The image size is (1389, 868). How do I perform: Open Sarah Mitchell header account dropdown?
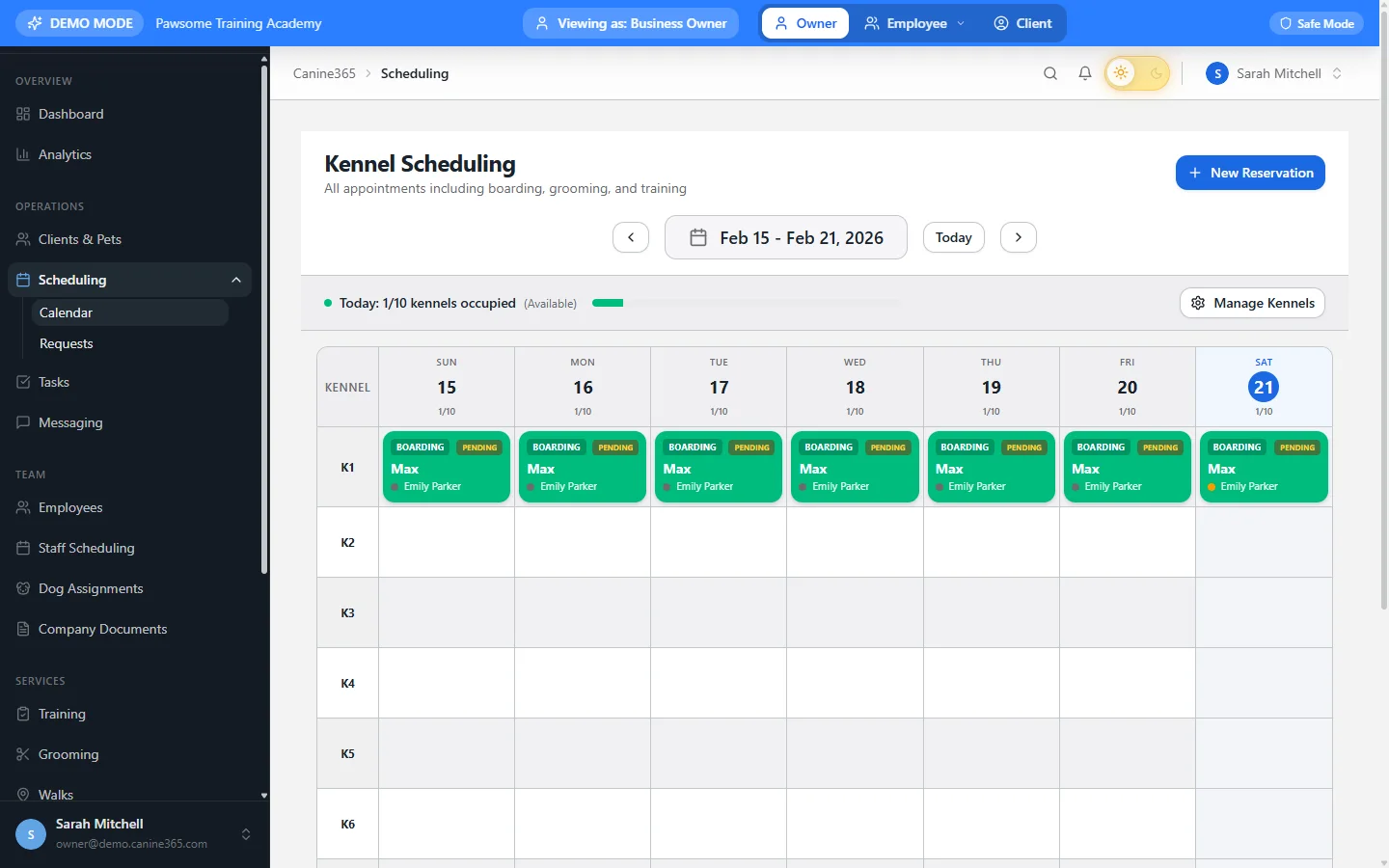click(1273, 73)
